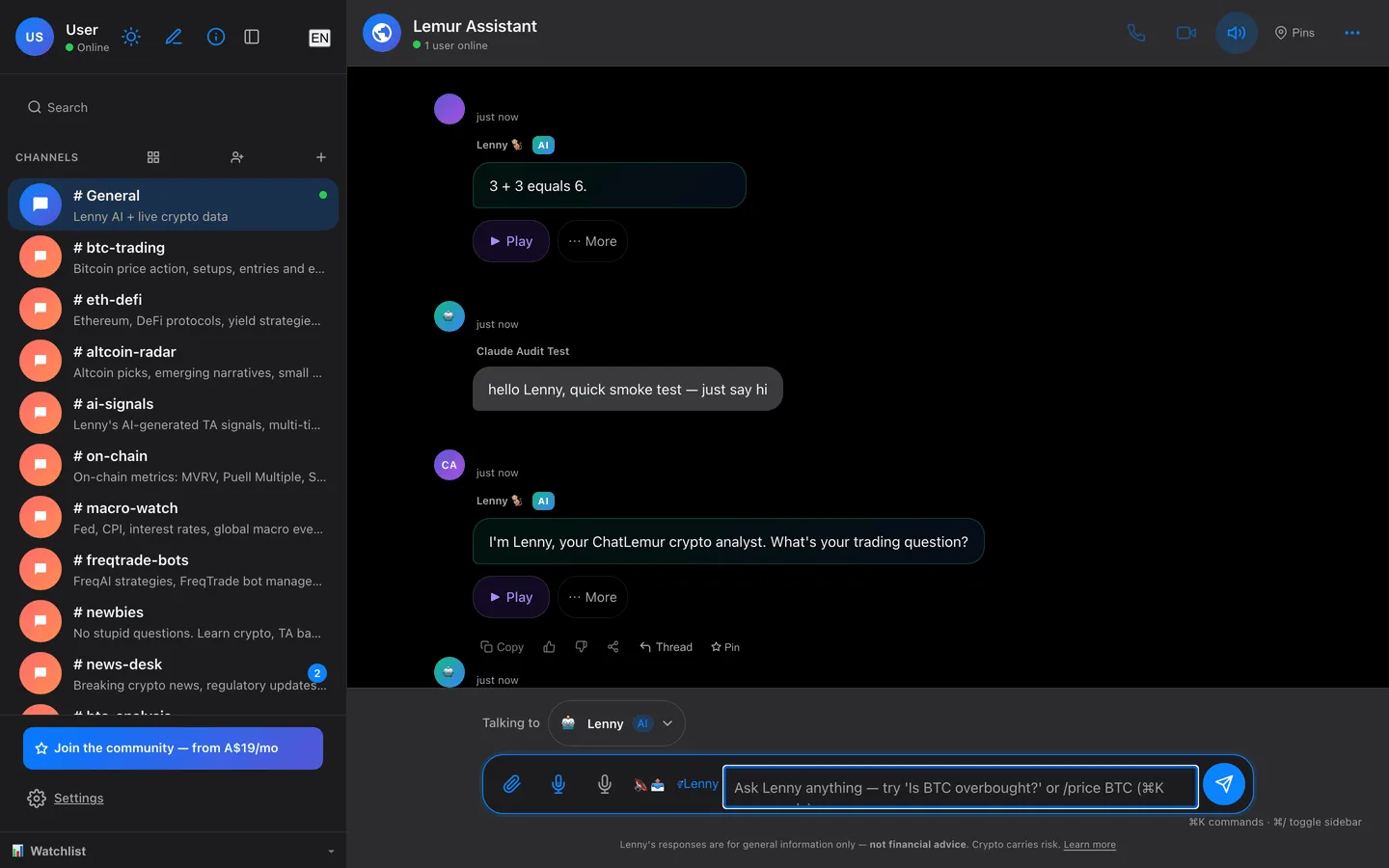Screen dimensions: 1389x868
Task: Open the Learn more link
Action: coord(1090,845)
